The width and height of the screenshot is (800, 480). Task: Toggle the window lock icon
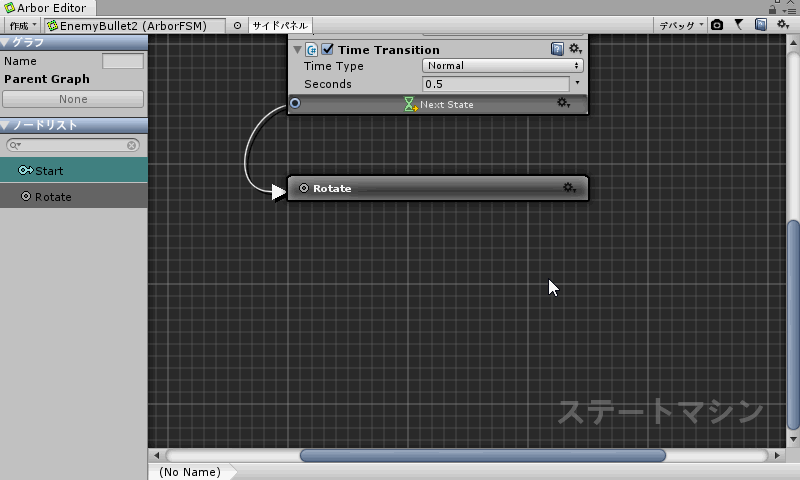click(x=772, y=9)
